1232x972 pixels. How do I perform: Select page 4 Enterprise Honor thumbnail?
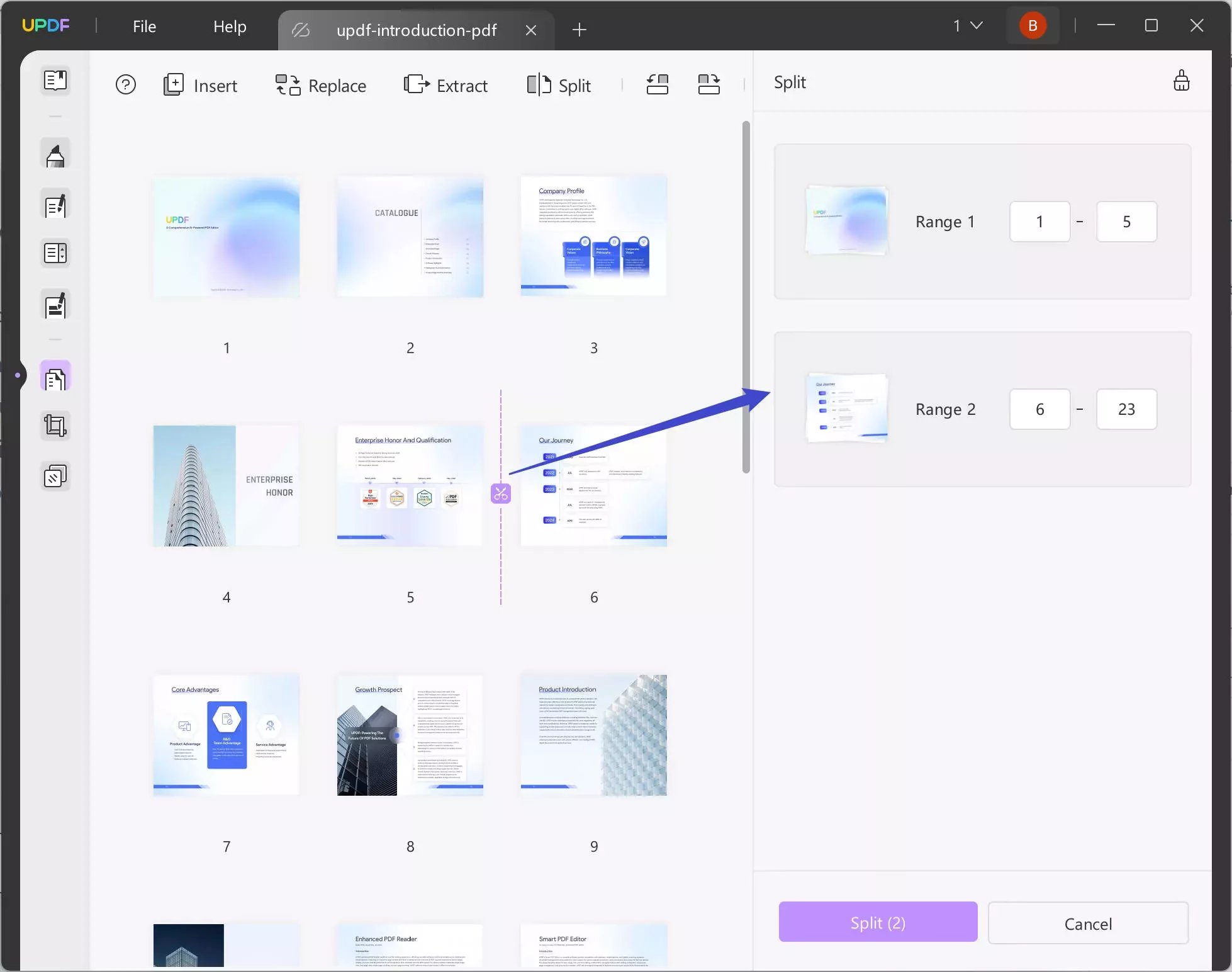click(227, 486)
